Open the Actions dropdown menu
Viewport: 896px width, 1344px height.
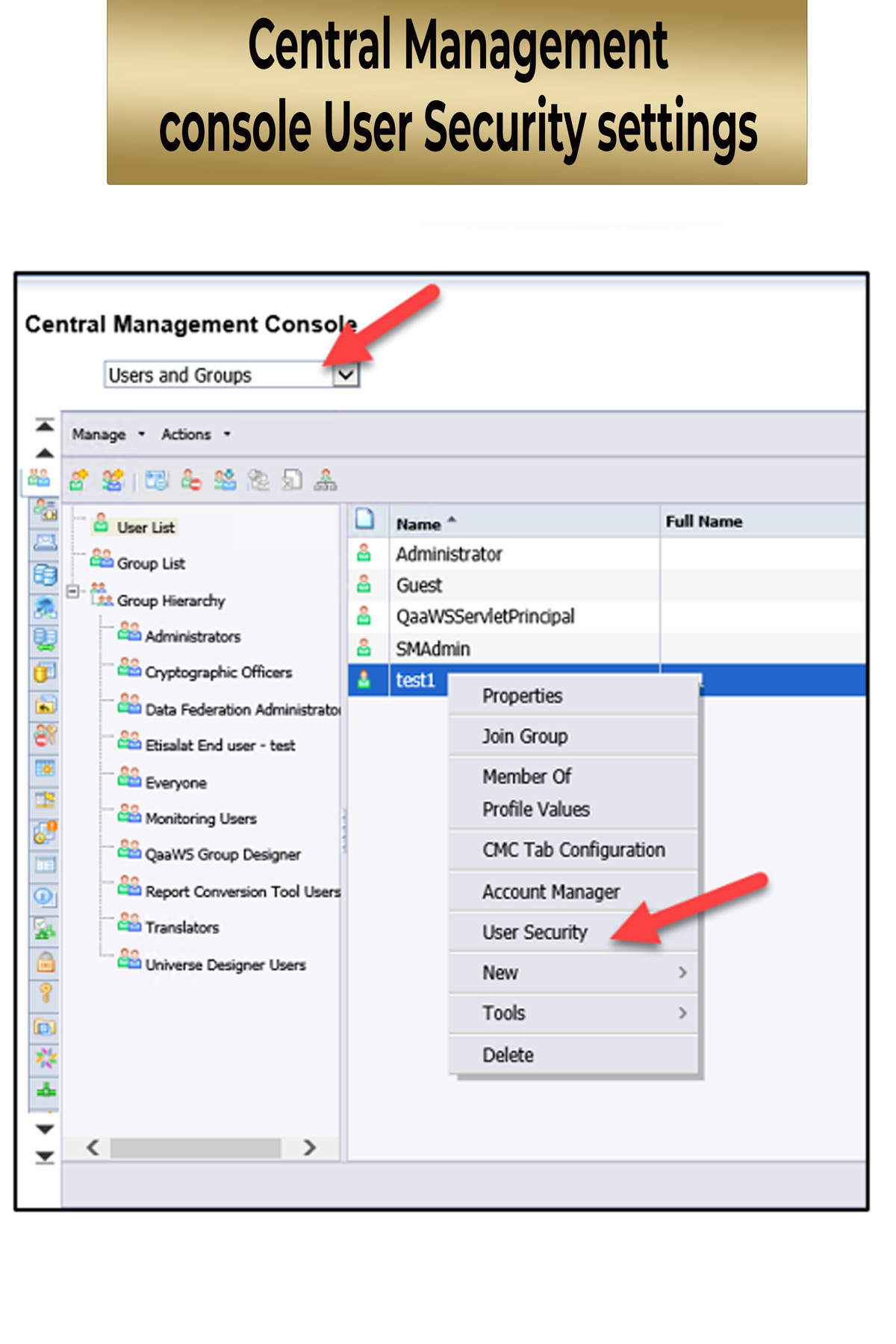coord(196,435)
